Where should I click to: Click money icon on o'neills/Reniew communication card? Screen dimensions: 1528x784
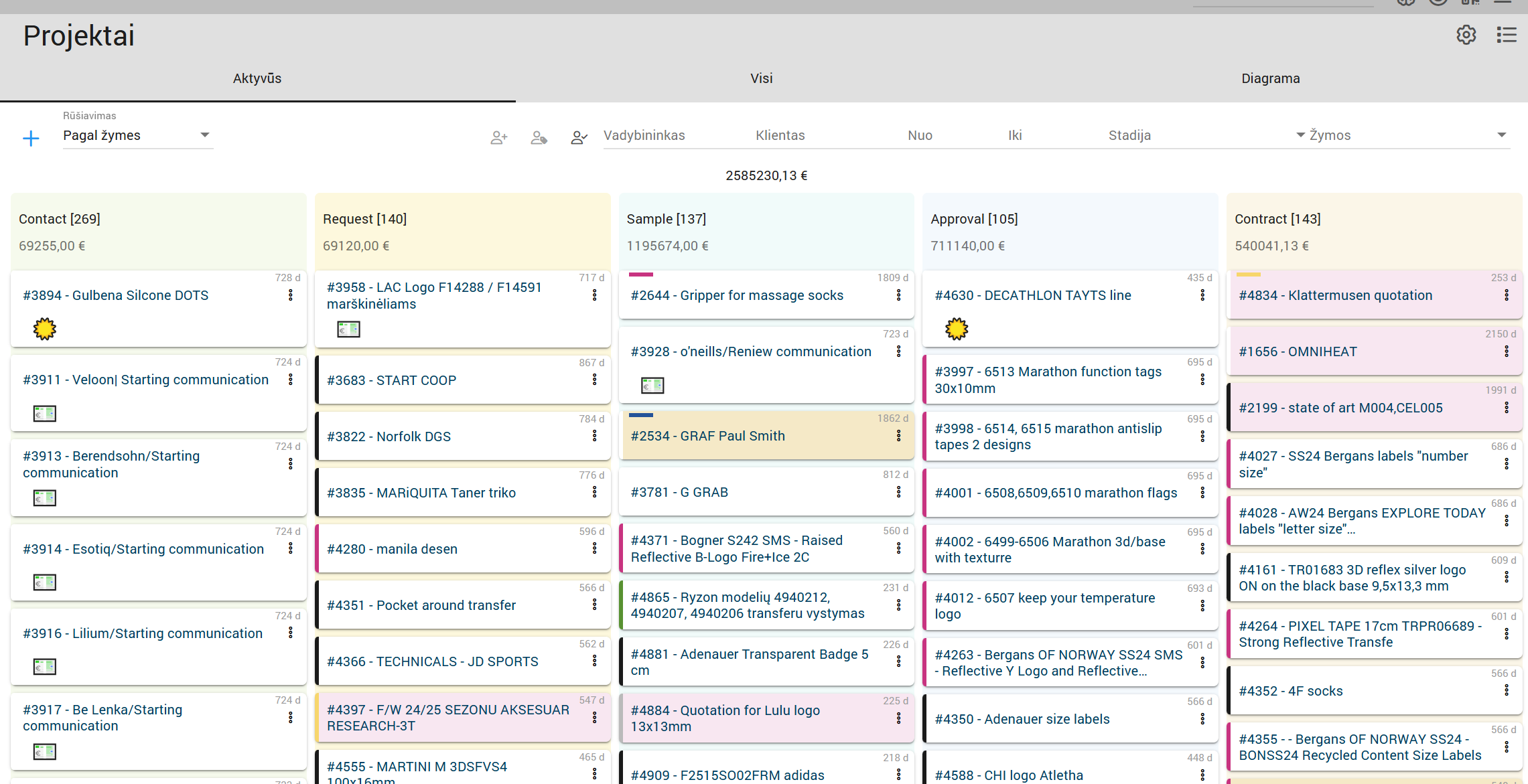[x=652, y=385]
